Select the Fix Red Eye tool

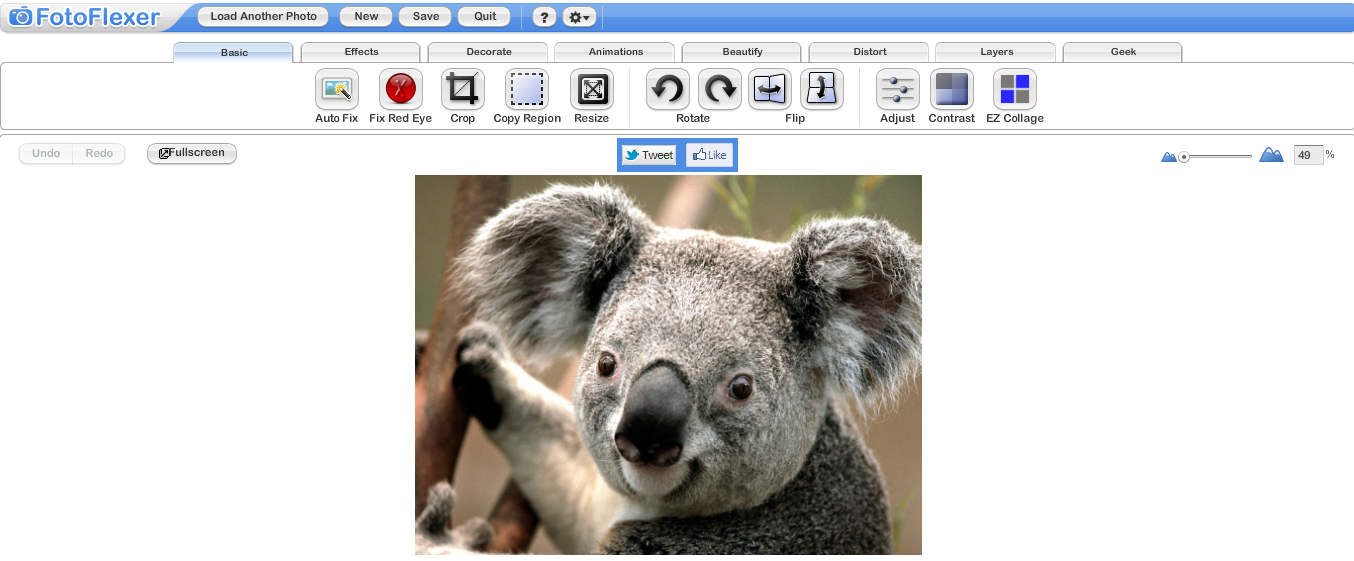point(400,89)
